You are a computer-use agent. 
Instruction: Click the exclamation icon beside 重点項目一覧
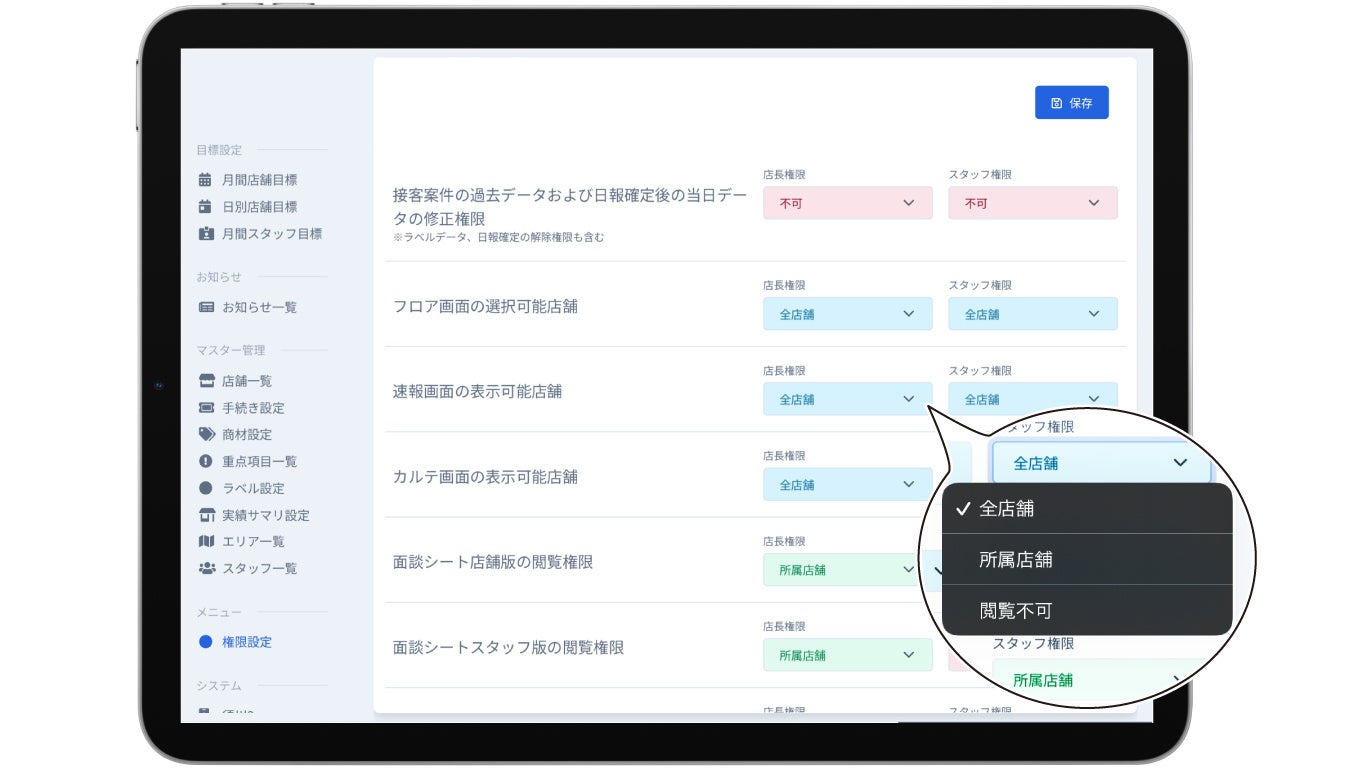tap(205, 461)
